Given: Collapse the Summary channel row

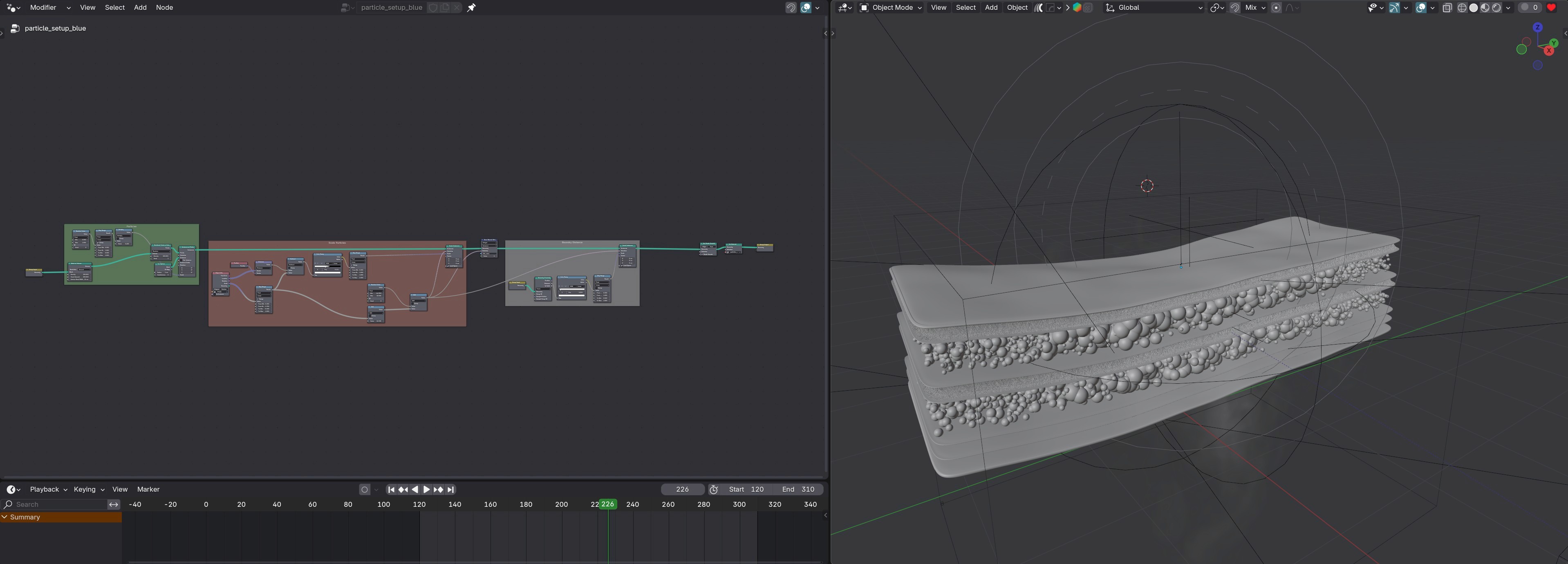Looking at the screenshot, I should tap(5, 517).
